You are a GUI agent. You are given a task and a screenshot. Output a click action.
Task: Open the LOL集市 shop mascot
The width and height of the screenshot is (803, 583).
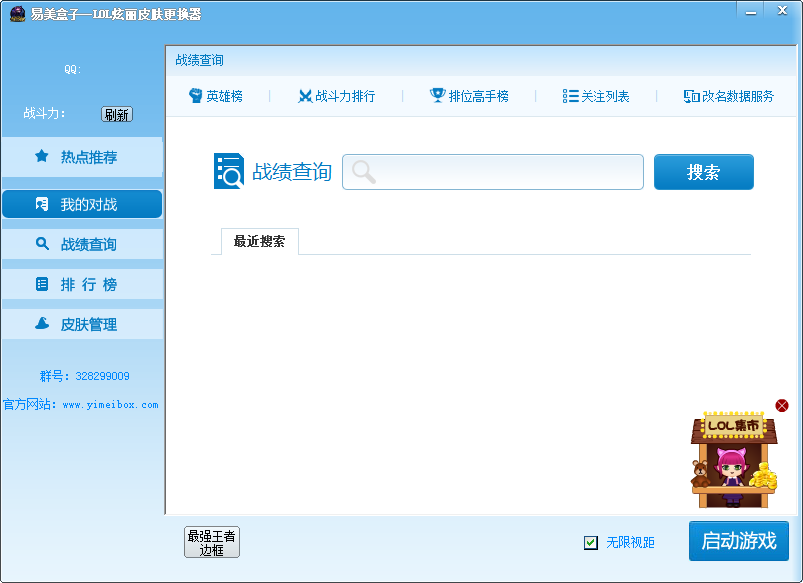point(733,460)
